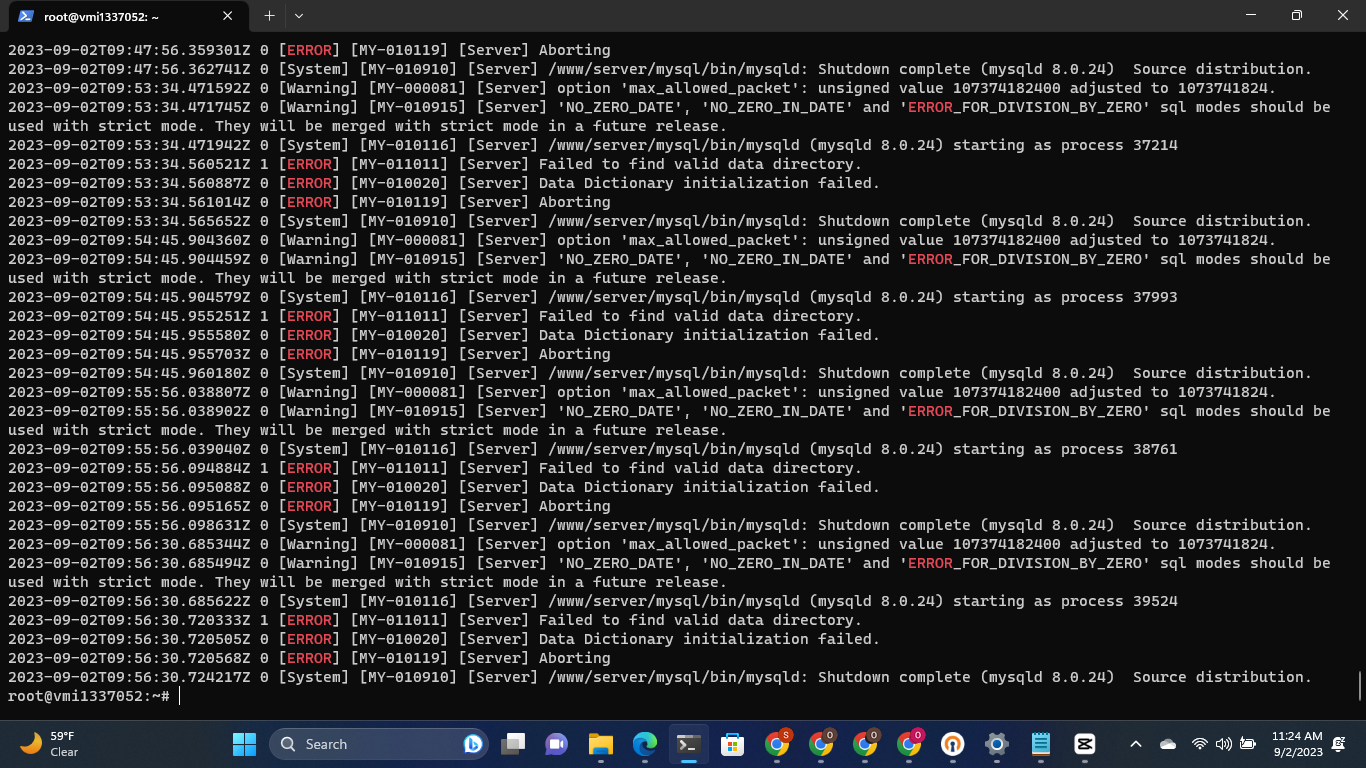Click the taskbar Search box
The height and width of the screenshot is (768, 1366).
pos(377,744)
